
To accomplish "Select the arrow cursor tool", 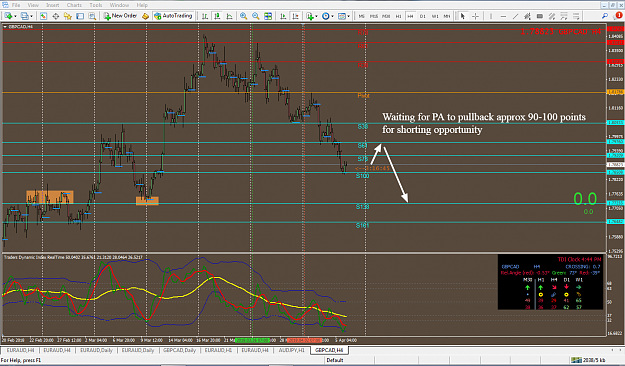I will pyautogui.click(x=462, y=16).
